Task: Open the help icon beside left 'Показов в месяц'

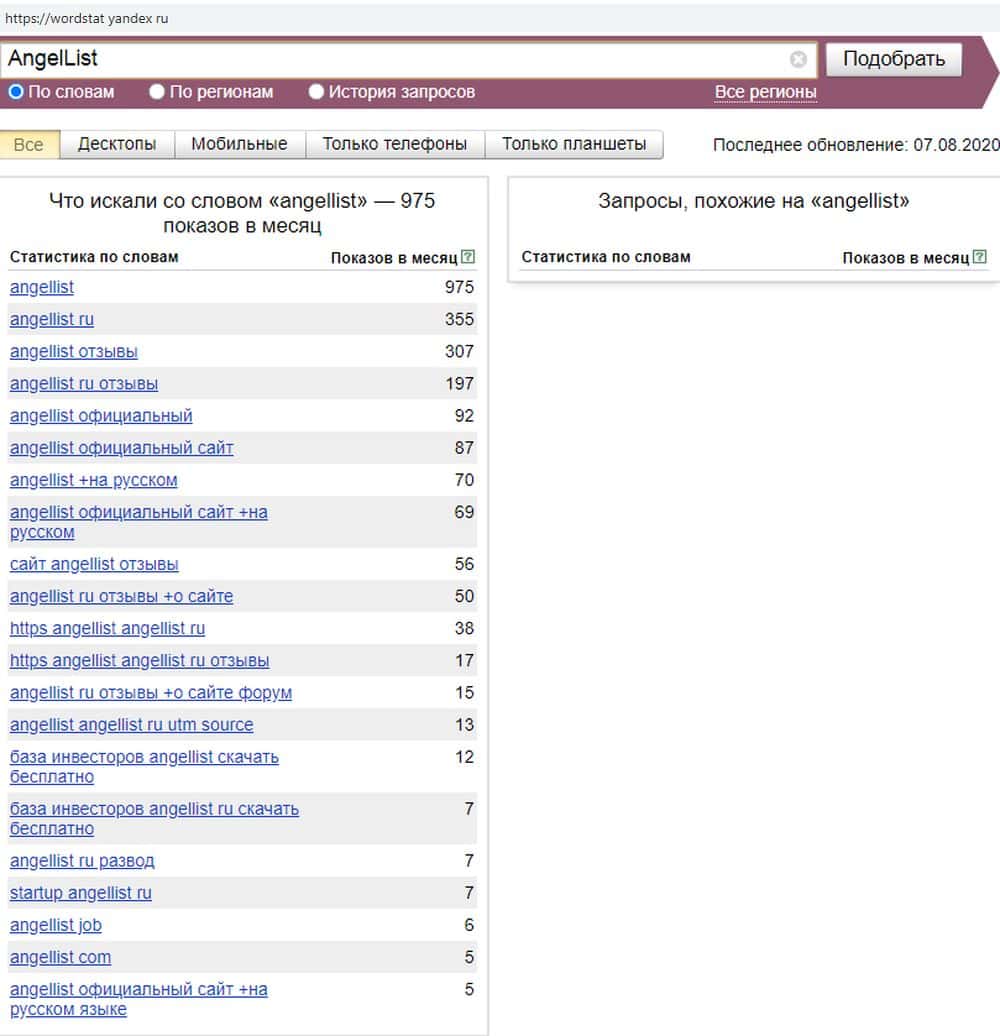Action: pos(468,256)
